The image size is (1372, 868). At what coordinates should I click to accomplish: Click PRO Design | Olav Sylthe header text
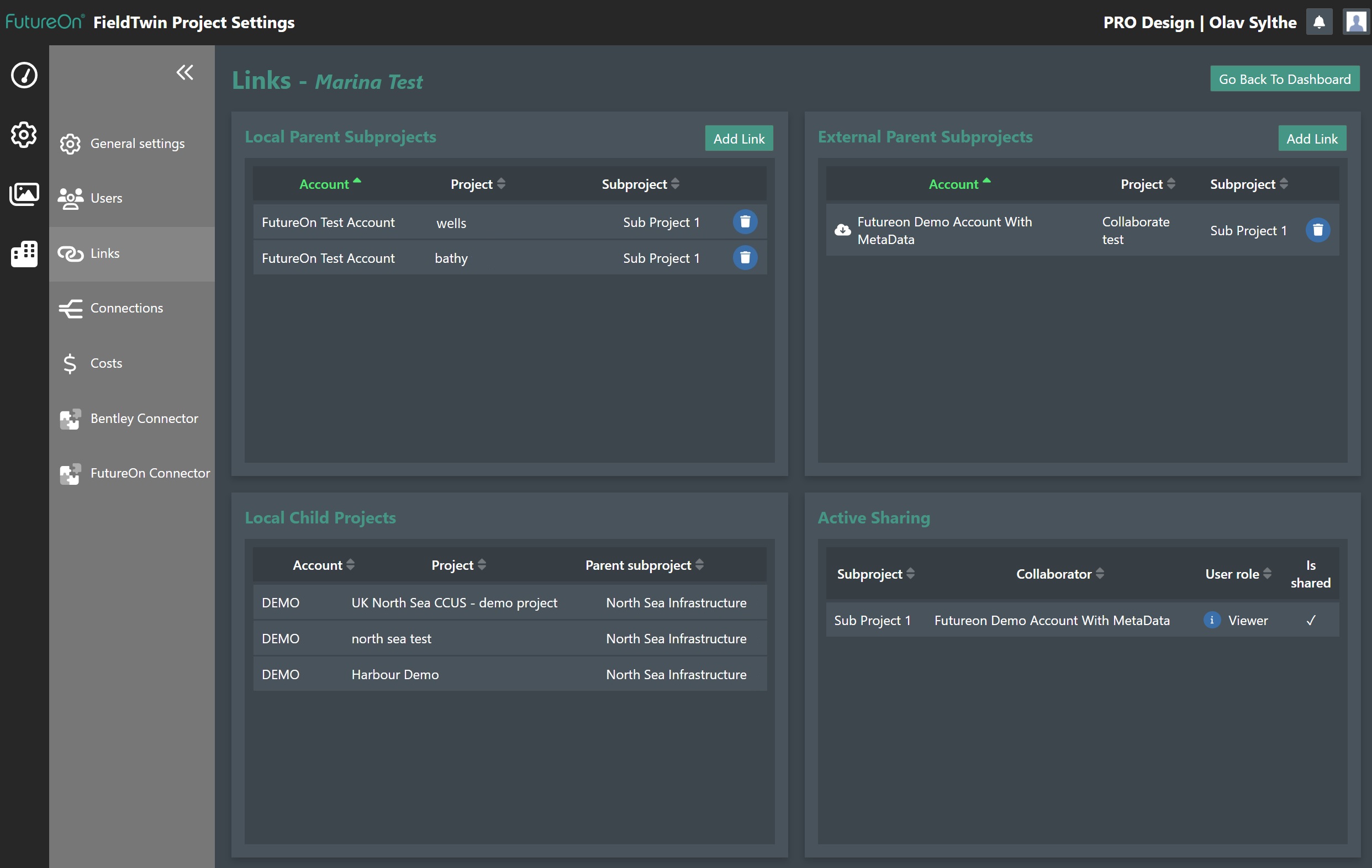click(1199, 22)
